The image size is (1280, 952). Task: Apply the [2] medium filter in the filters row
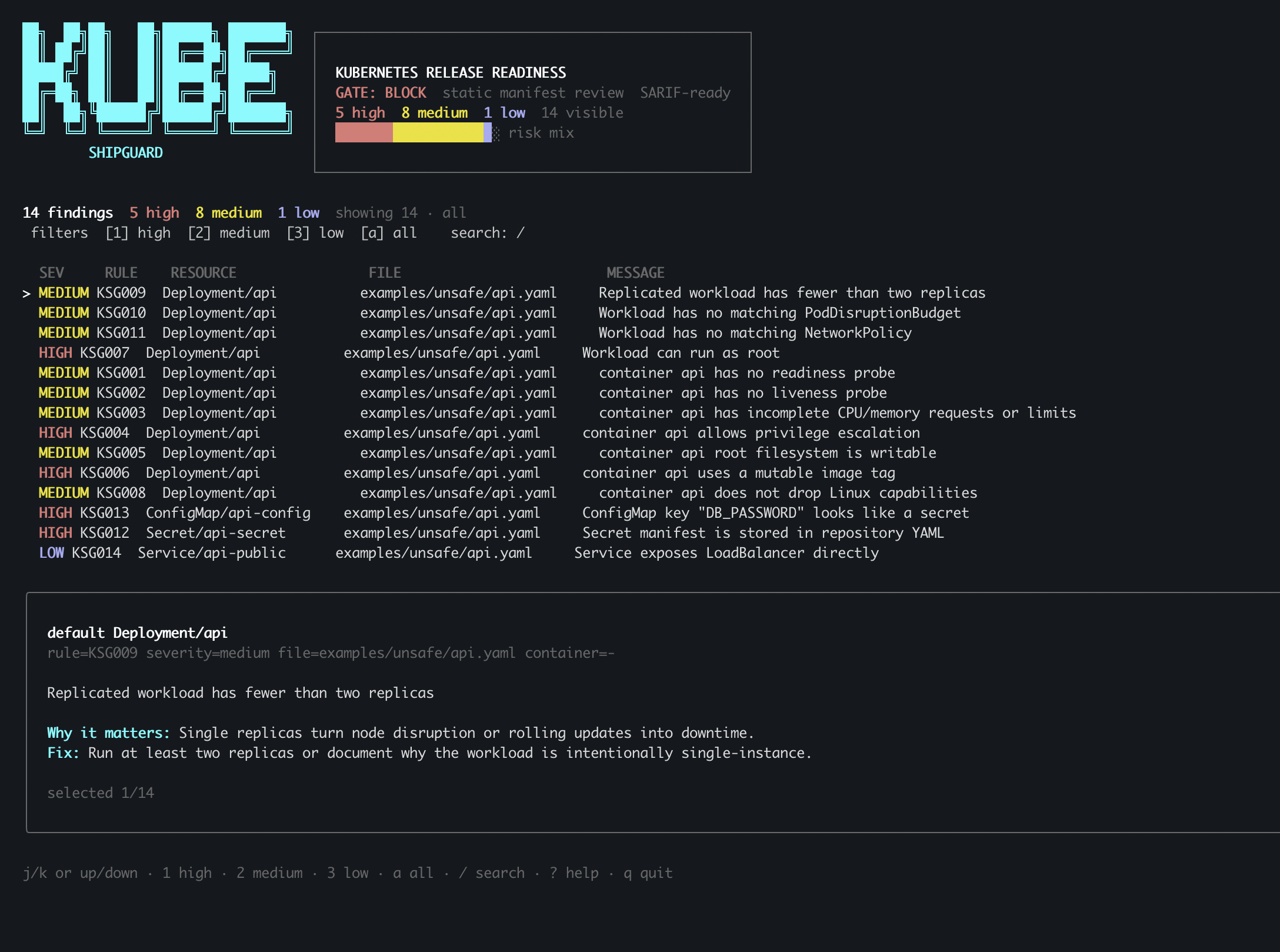(x=229, y=233)
